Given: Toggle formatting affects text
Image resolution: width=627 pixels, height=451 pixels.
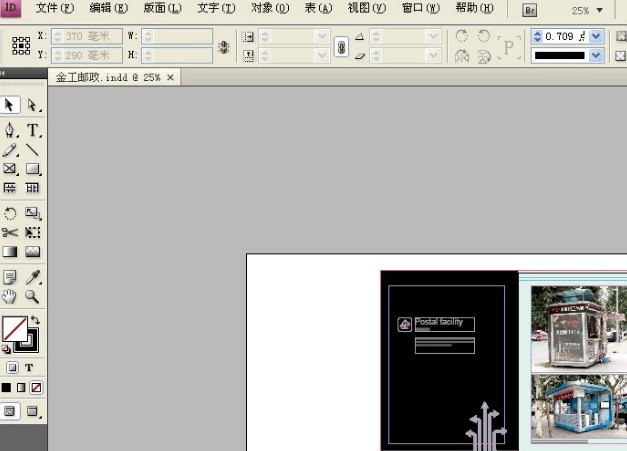Looking at the screenshot, I should coord(29,367).
